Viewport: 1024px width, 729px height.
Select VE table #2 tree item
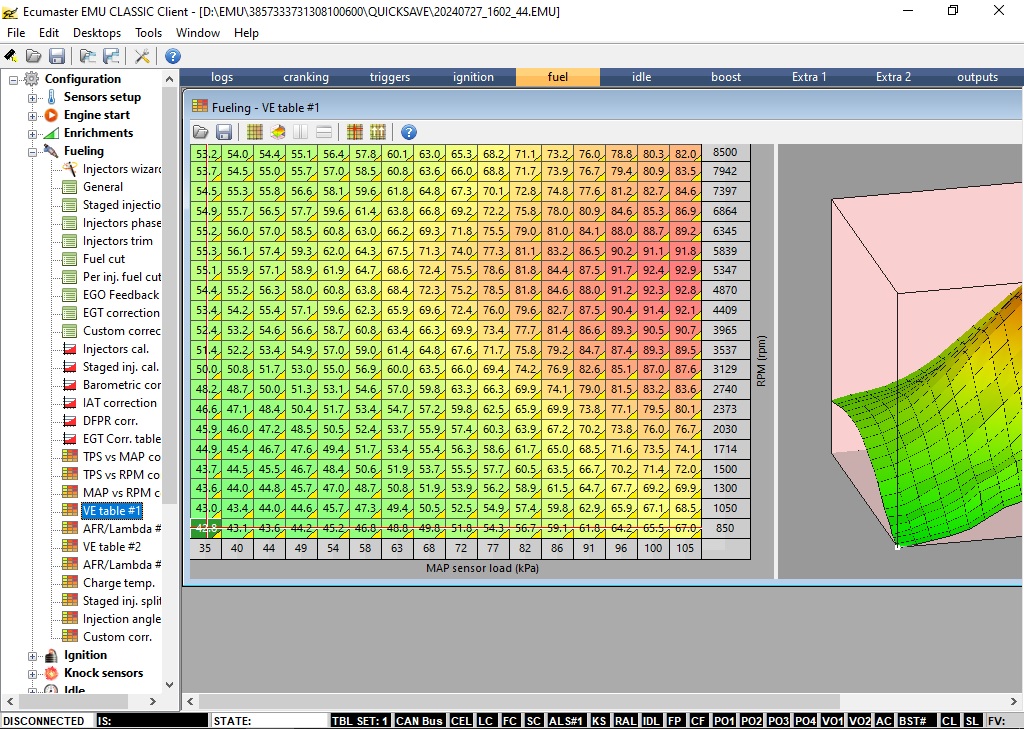point(112,547)
